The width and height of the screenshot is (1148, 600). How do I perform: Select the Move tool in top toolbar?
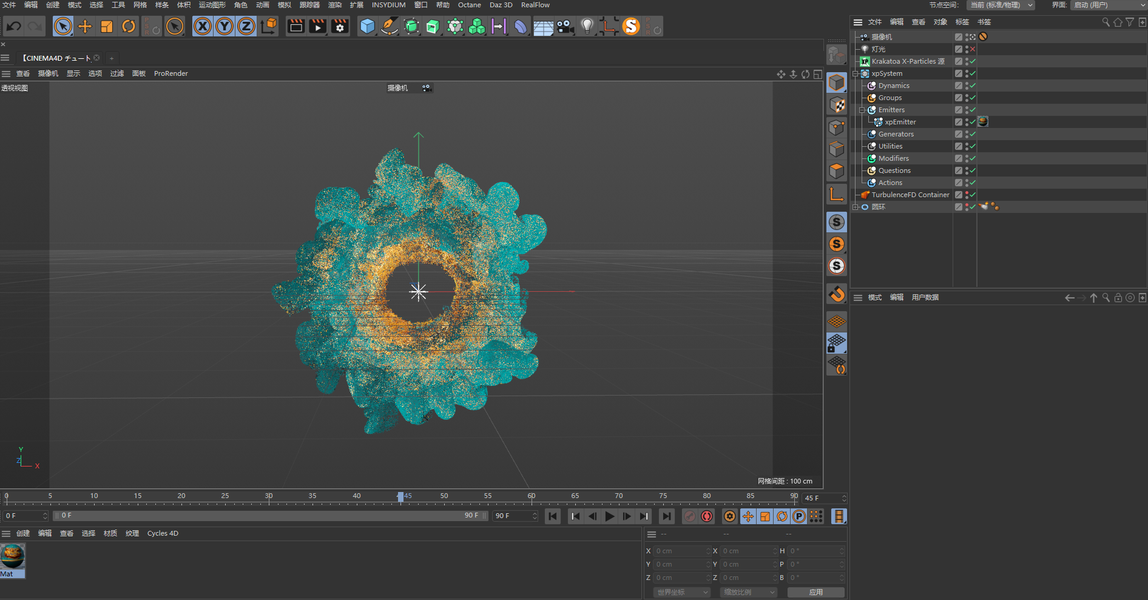tap(85, 27)
